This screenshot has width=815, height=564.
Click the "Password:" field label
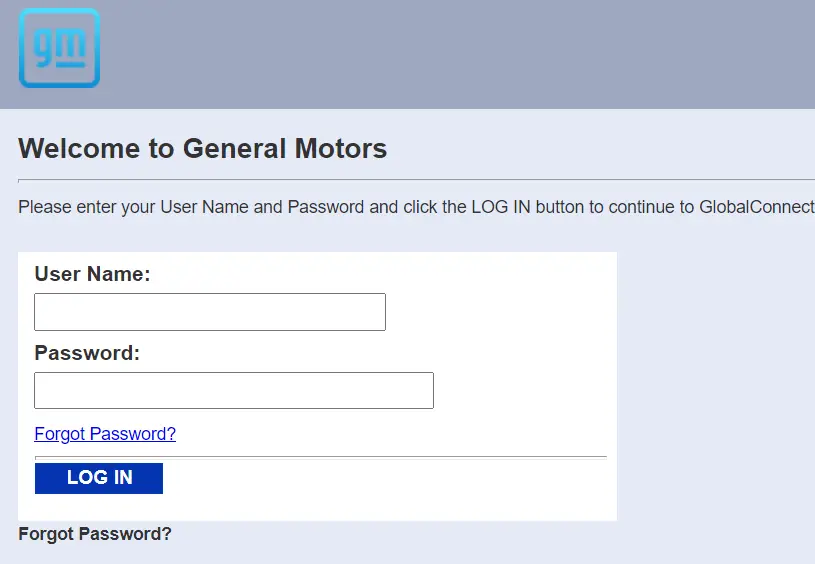[87, 353]
